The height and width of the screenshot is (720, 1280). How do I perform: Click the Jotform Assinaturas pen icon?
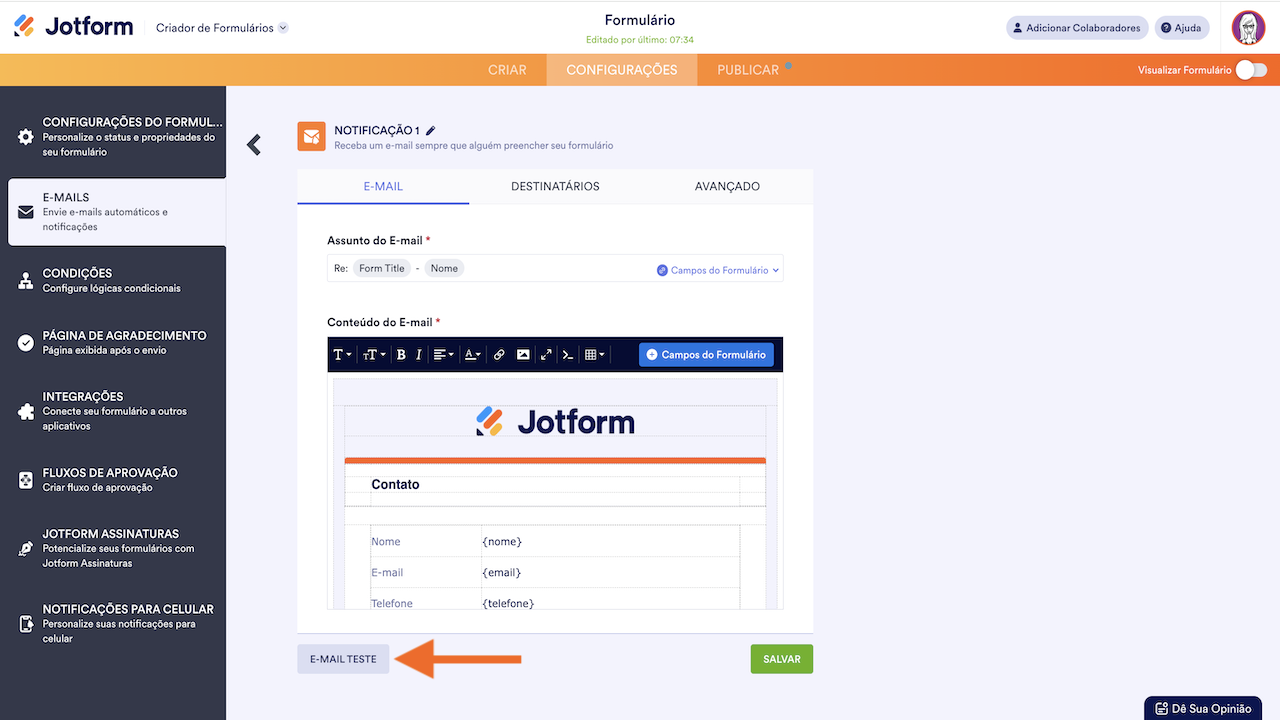[x=26, y=548]
